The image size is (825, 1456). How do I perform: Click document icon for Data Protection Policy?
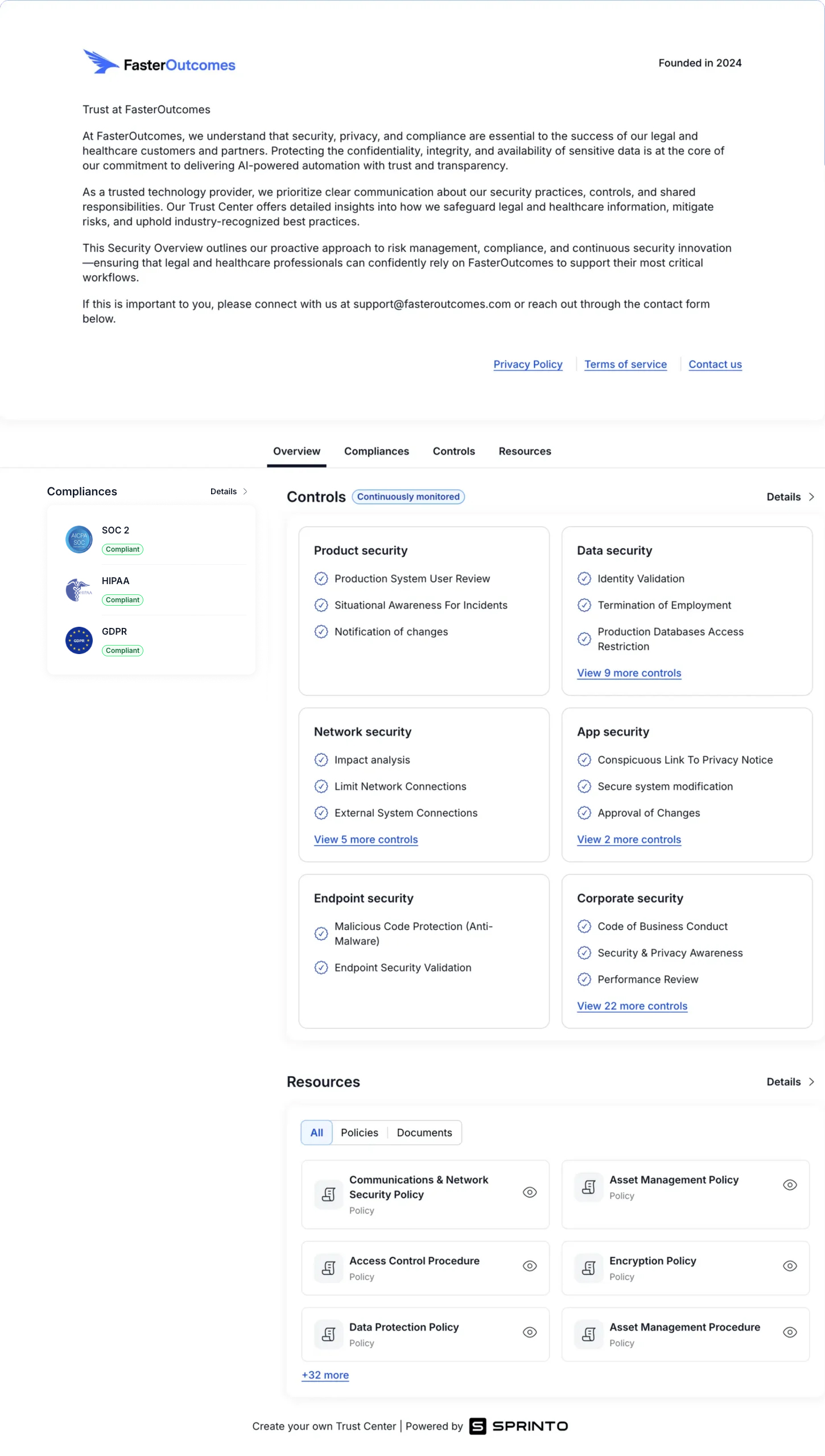point(328,1334)
